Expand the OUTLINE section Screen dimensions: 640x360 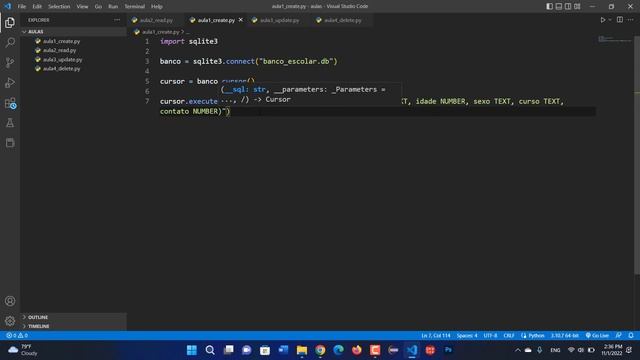coord(73,317)
